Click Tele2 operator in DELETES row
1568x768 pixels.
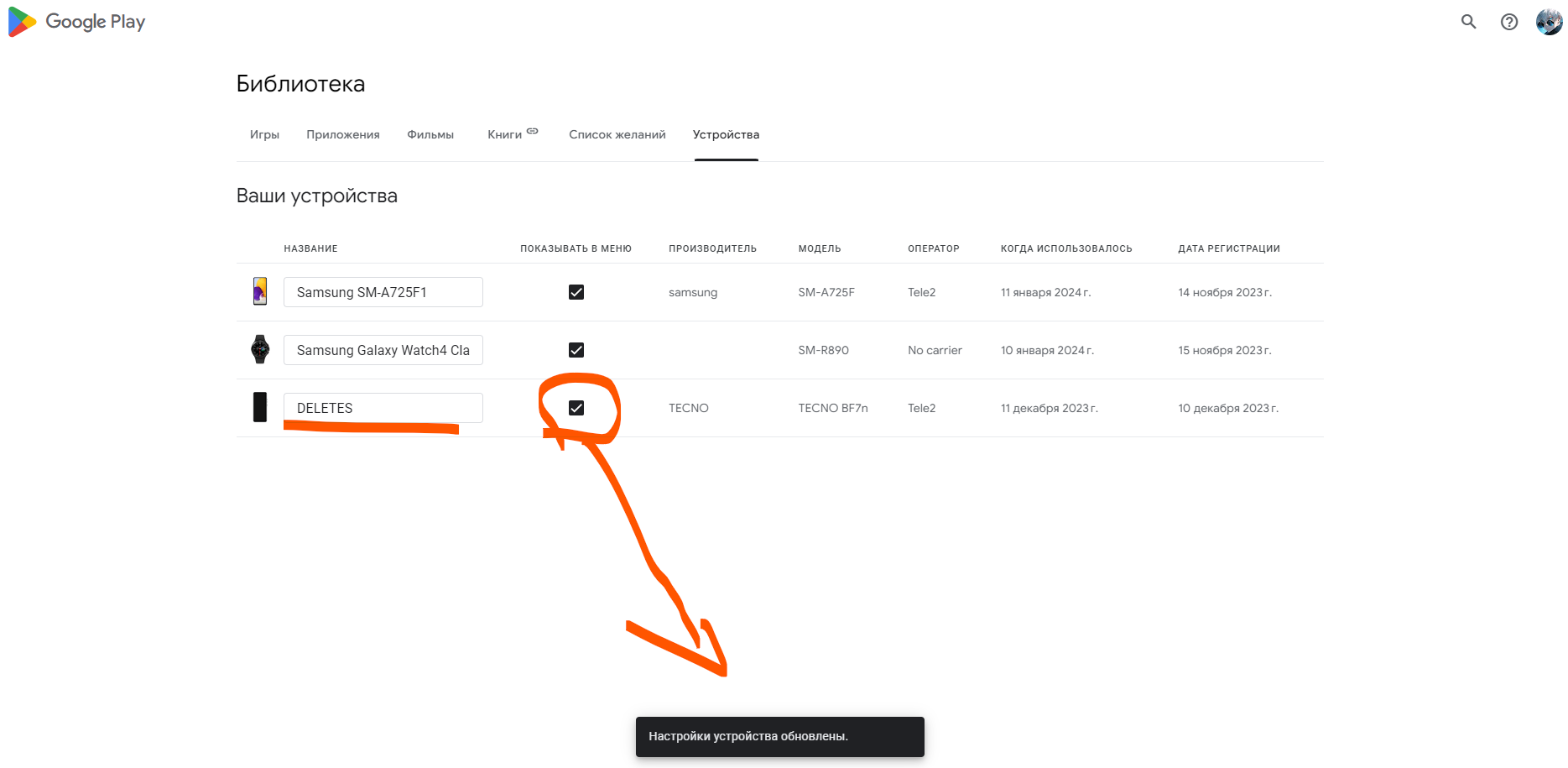click(922, 408)
